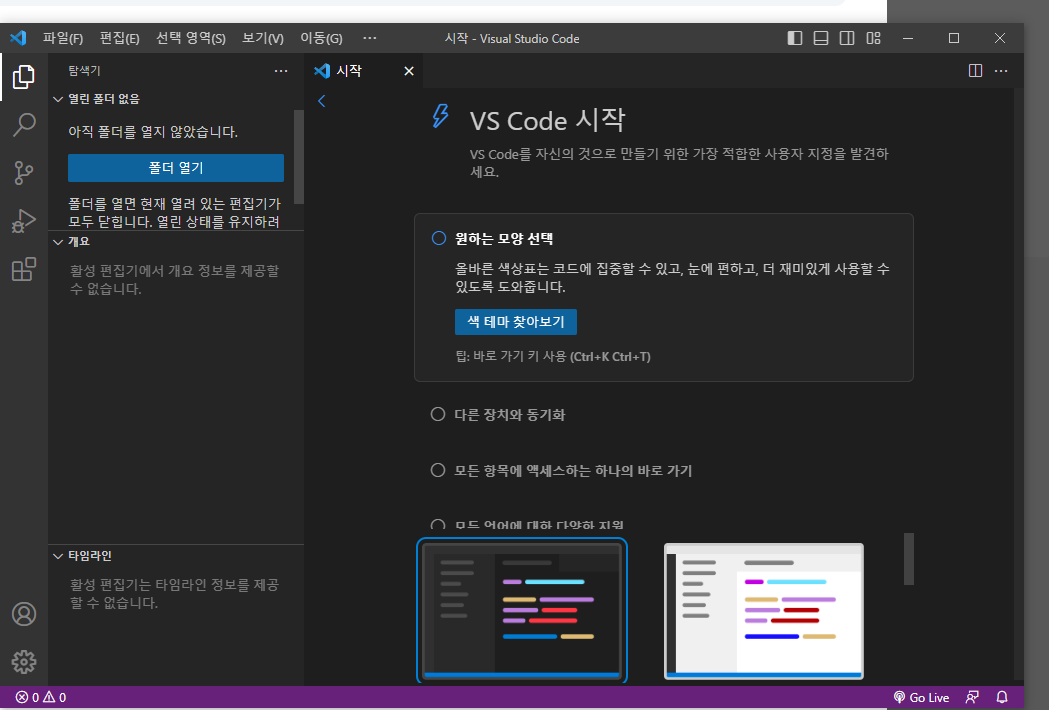Viewport: 1049px width, 710px height.
Task: Open the Search view icon
Action: coord(23,124)
